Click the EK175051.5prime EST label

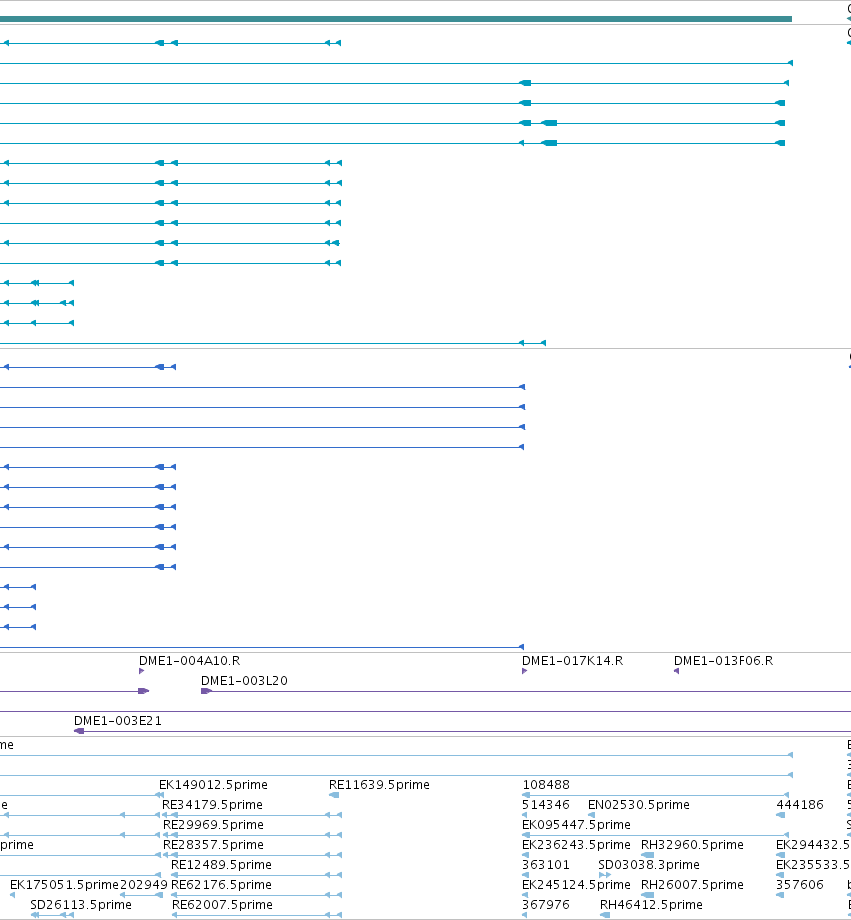(x=65, y=884)
